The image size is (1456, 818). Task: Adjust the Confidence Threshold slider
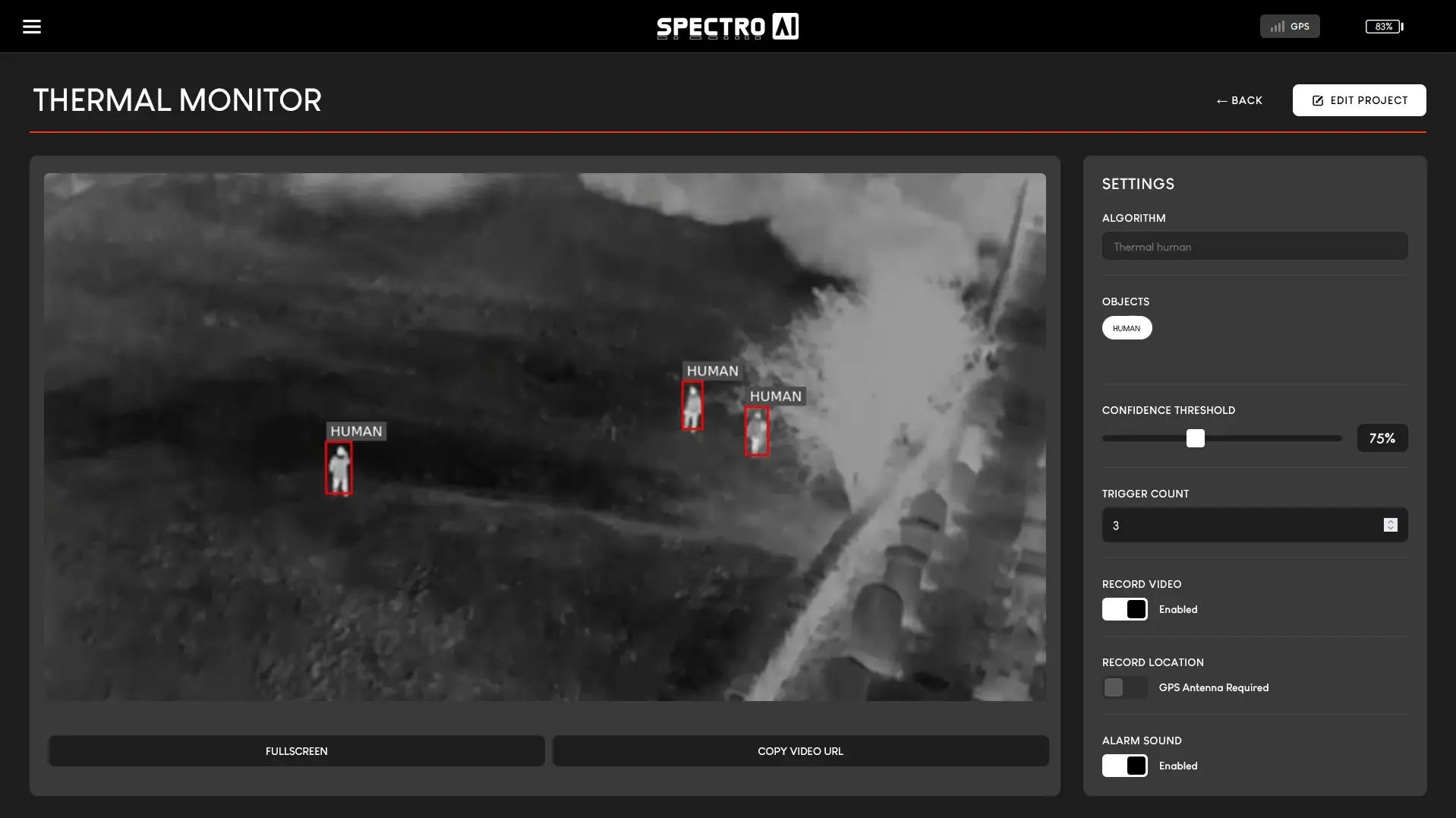(x=1196, y=438)
